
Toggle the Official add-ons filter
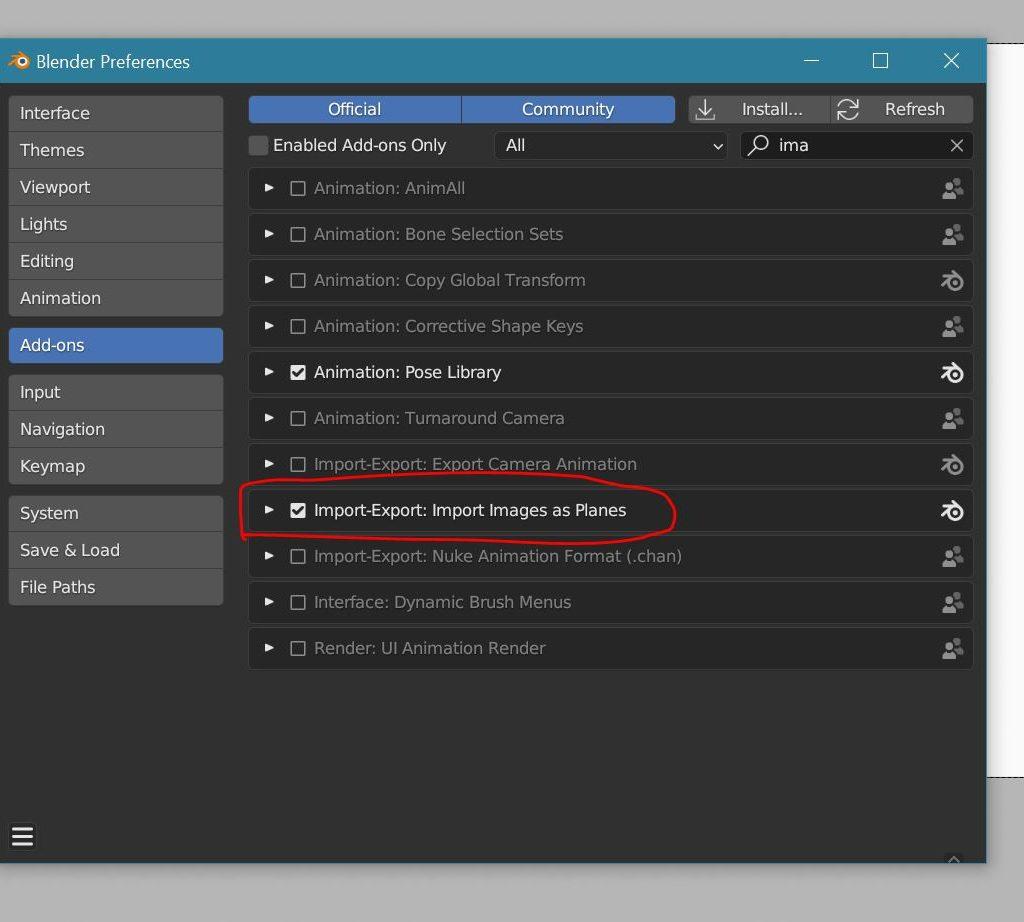pyautogui.click(x=355, y=110)
